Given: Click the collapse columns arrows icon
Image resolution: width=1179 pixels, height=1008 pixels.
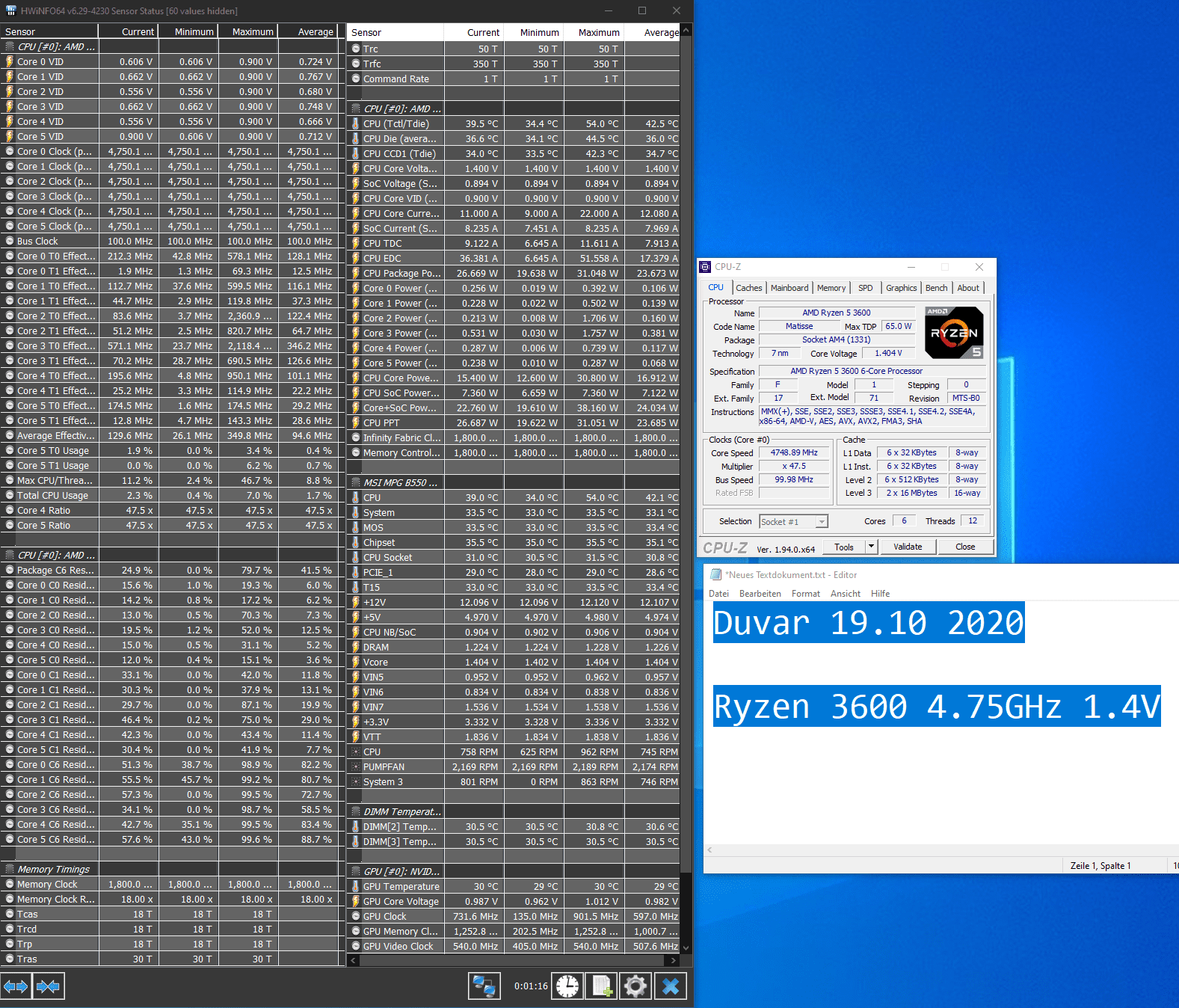Looking at the screenshot, I should coord(48,986).
